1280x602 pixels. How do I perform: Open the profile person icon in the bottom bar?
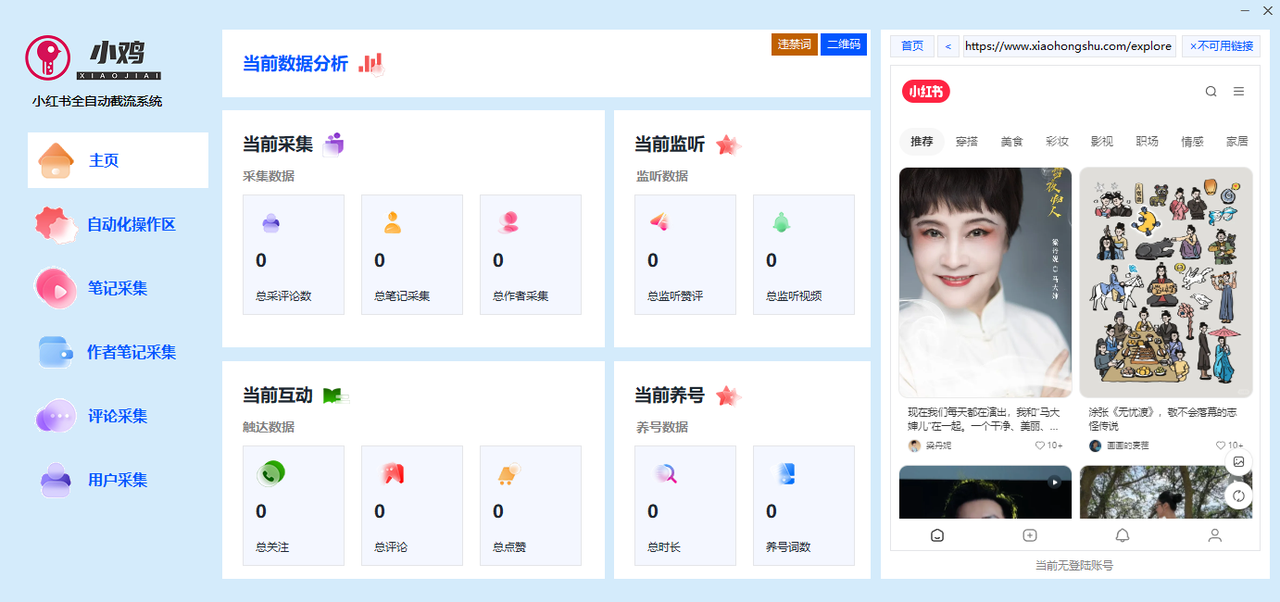(x=1215, y=535)
